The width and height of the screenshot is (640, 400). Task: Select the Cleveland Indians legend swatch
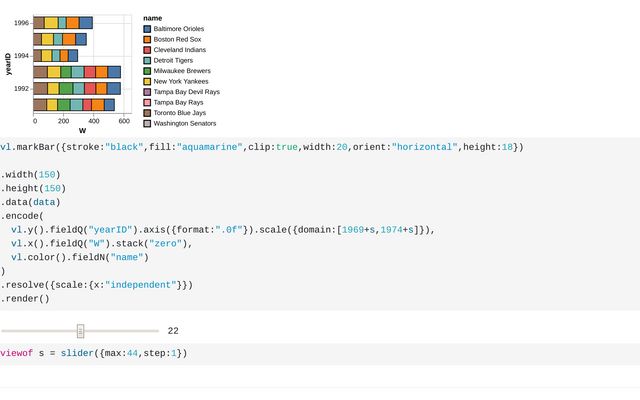147,50
